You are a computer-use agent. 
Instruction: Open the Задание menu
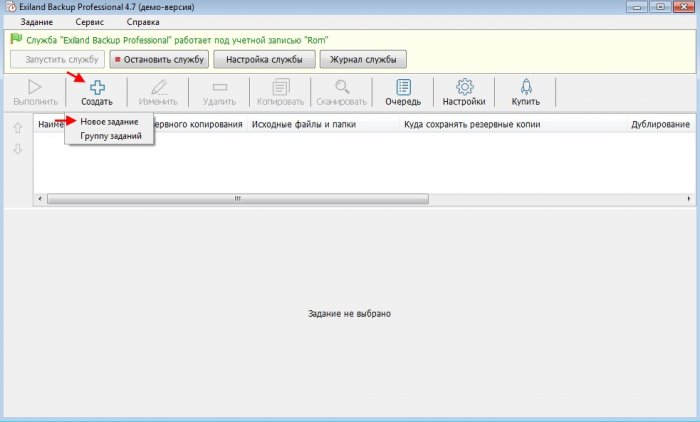[x=37, y=22]
